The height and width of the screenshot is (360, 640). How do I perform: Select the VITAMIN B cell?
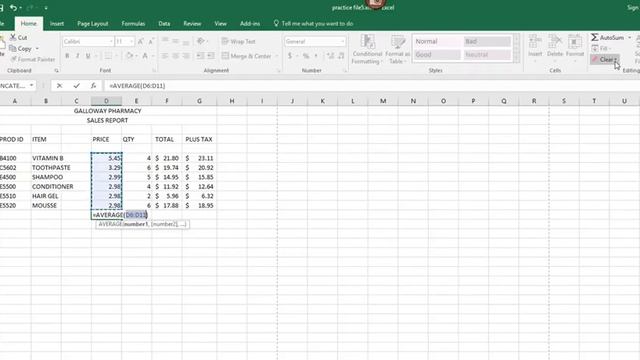coord(48,158)
